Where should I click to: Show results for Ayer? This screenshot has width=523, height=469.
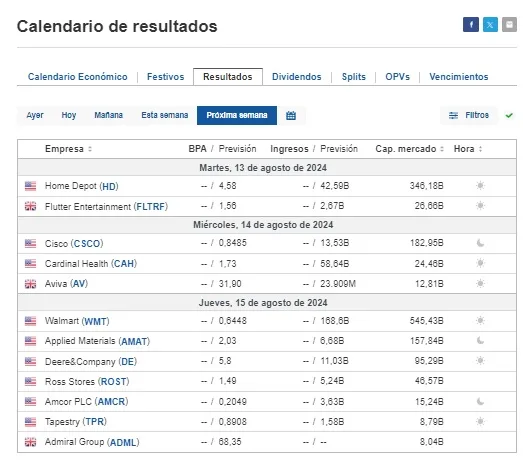click(35, 115)
